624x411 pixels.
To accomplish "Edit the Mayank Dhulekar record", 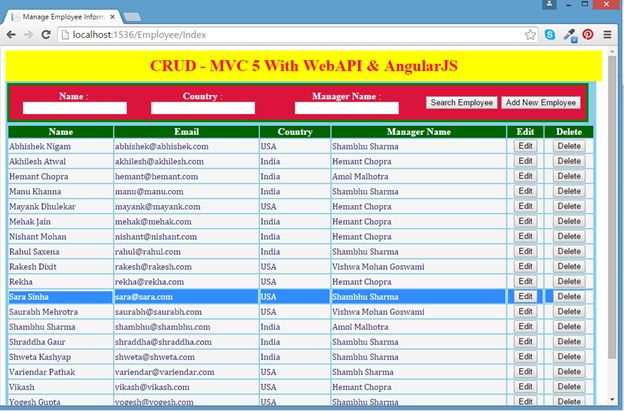I will [x=525, y=206].
